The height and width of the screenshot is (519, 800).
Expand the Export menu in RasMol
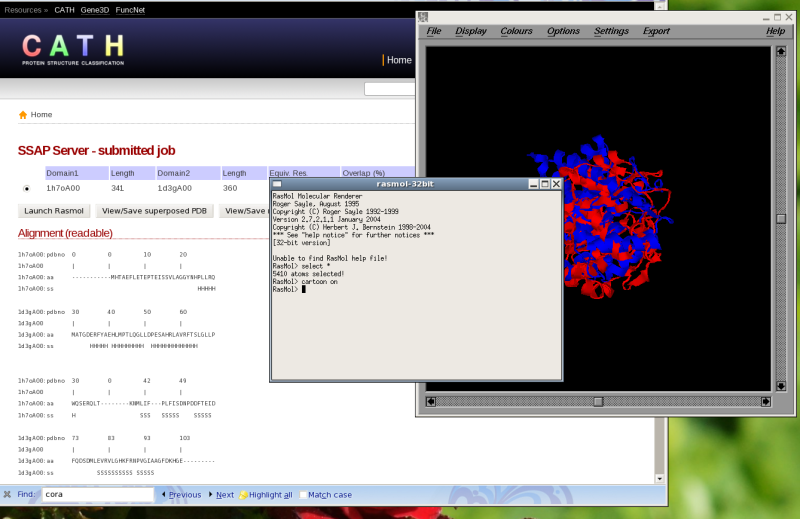pyautogui.click(x=656, y=31)
